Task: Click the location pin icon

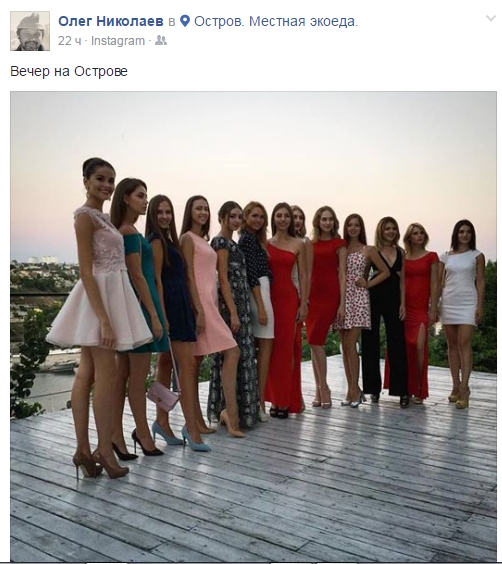Action: pyautogui.click(x=185, y=21)
